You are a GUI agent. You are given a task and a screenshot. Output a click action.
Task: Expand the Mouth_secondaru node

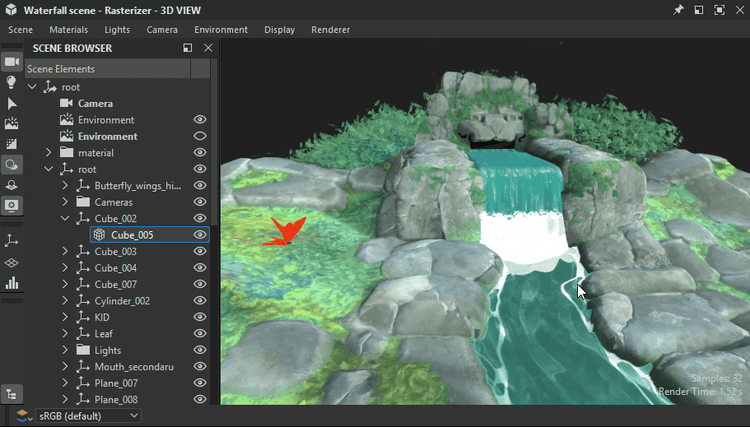click(65, 367)
